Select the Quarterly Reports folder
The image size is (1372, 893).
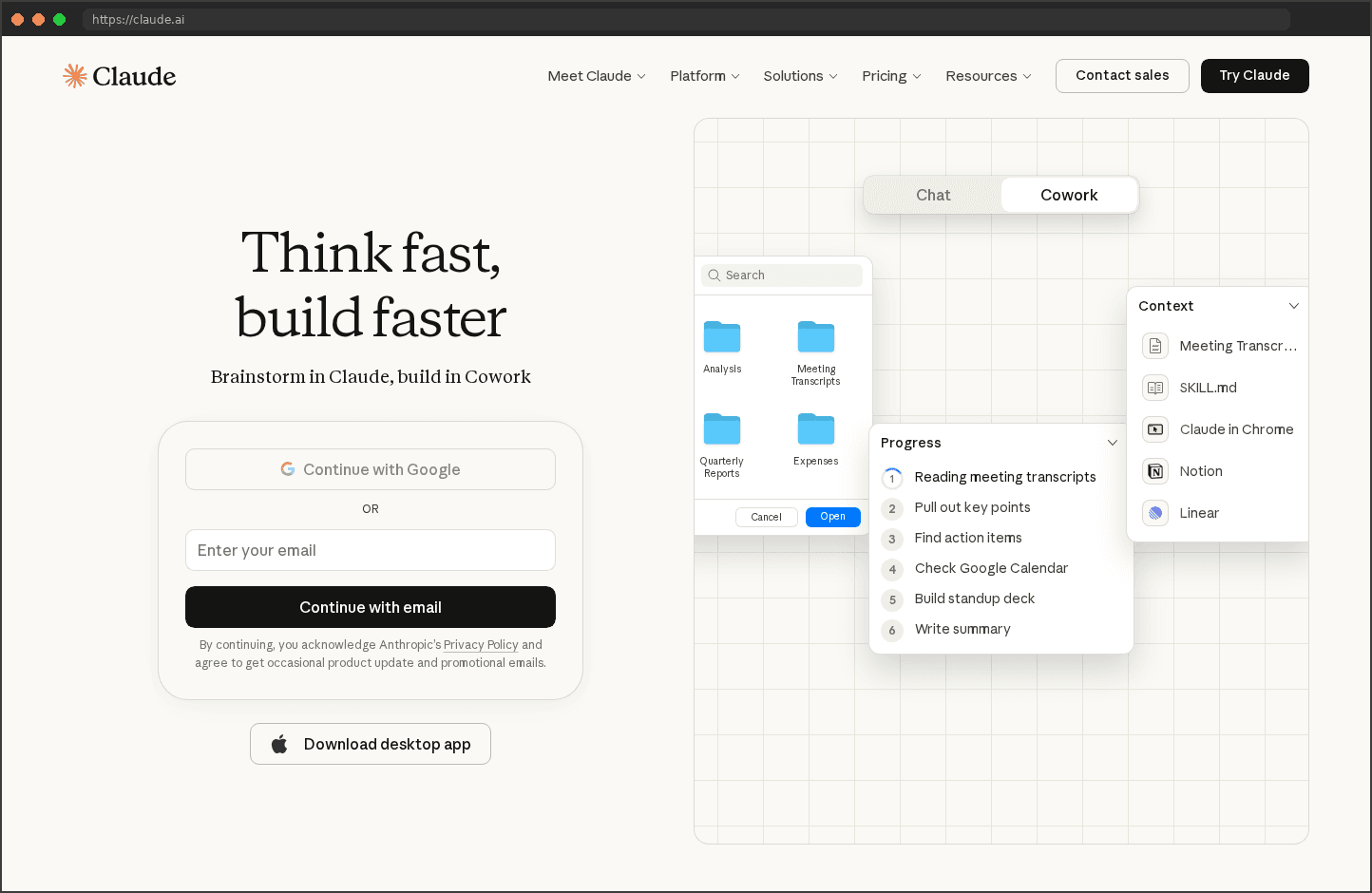click(x=722, y=429)
